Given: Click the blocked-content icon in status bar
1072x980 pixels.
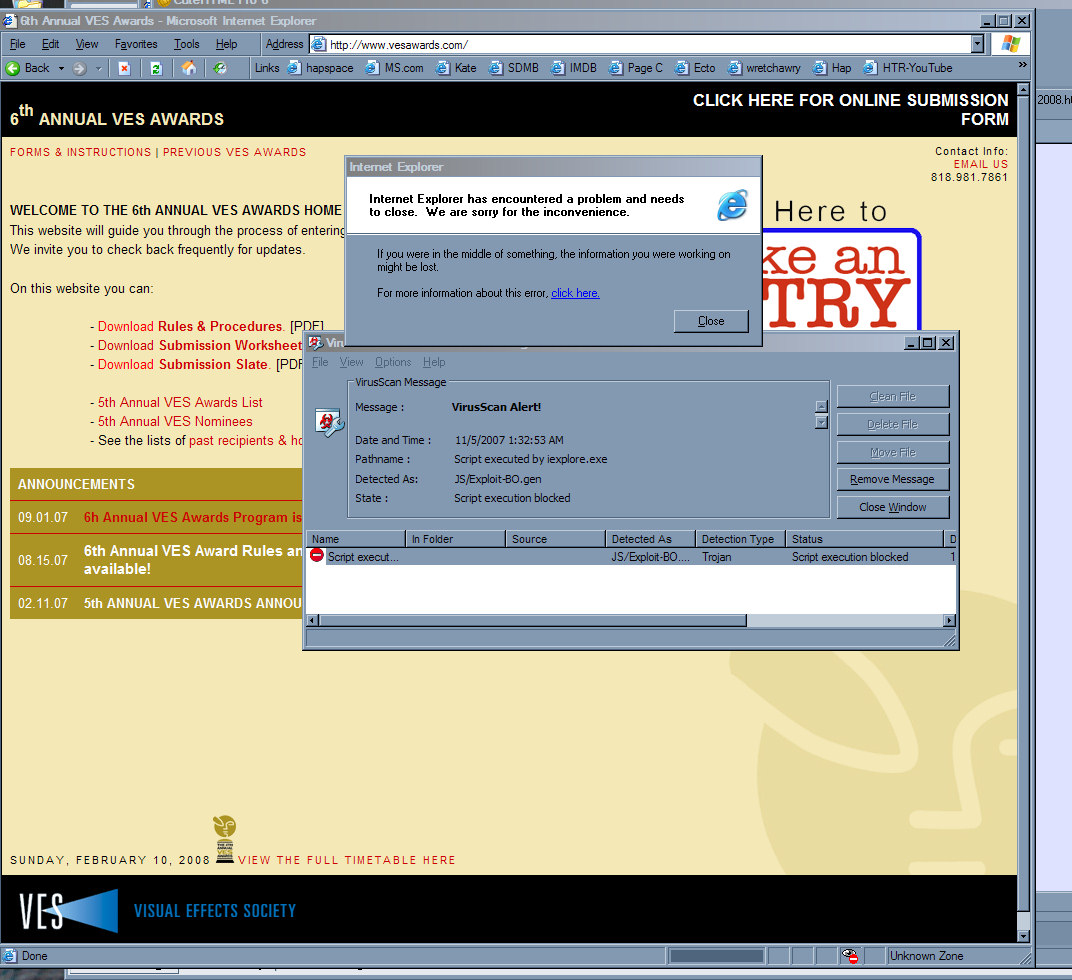Looking at the screenshot, I should coord(849,956).
